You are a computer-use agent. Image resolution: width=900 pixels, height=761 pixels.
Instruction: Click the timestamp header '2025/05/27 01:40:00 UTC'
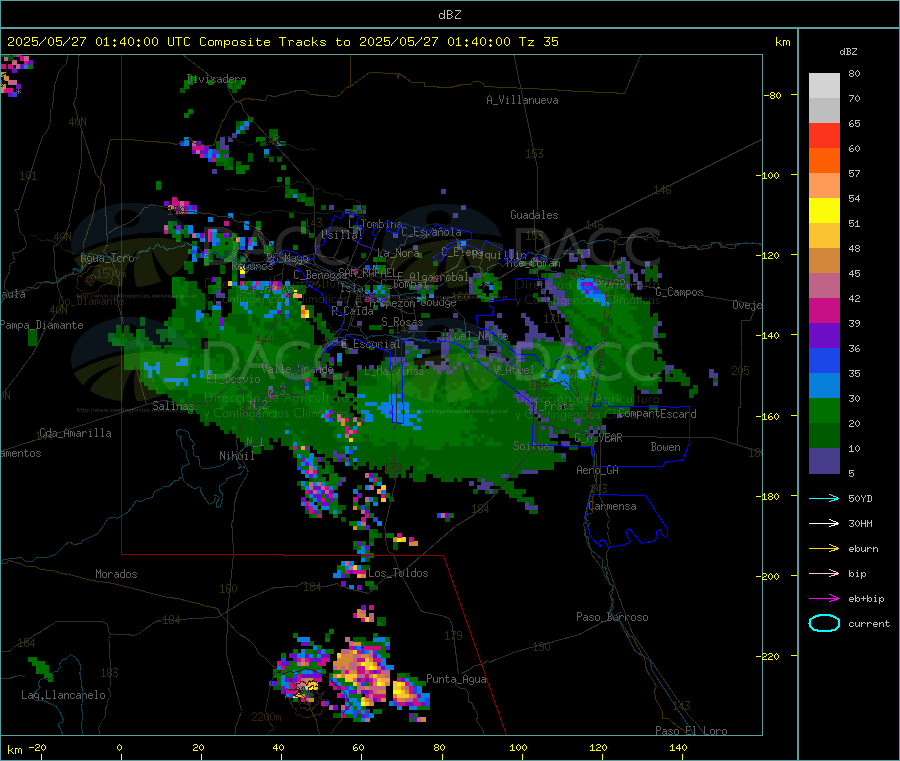click(x=99, y=42)
